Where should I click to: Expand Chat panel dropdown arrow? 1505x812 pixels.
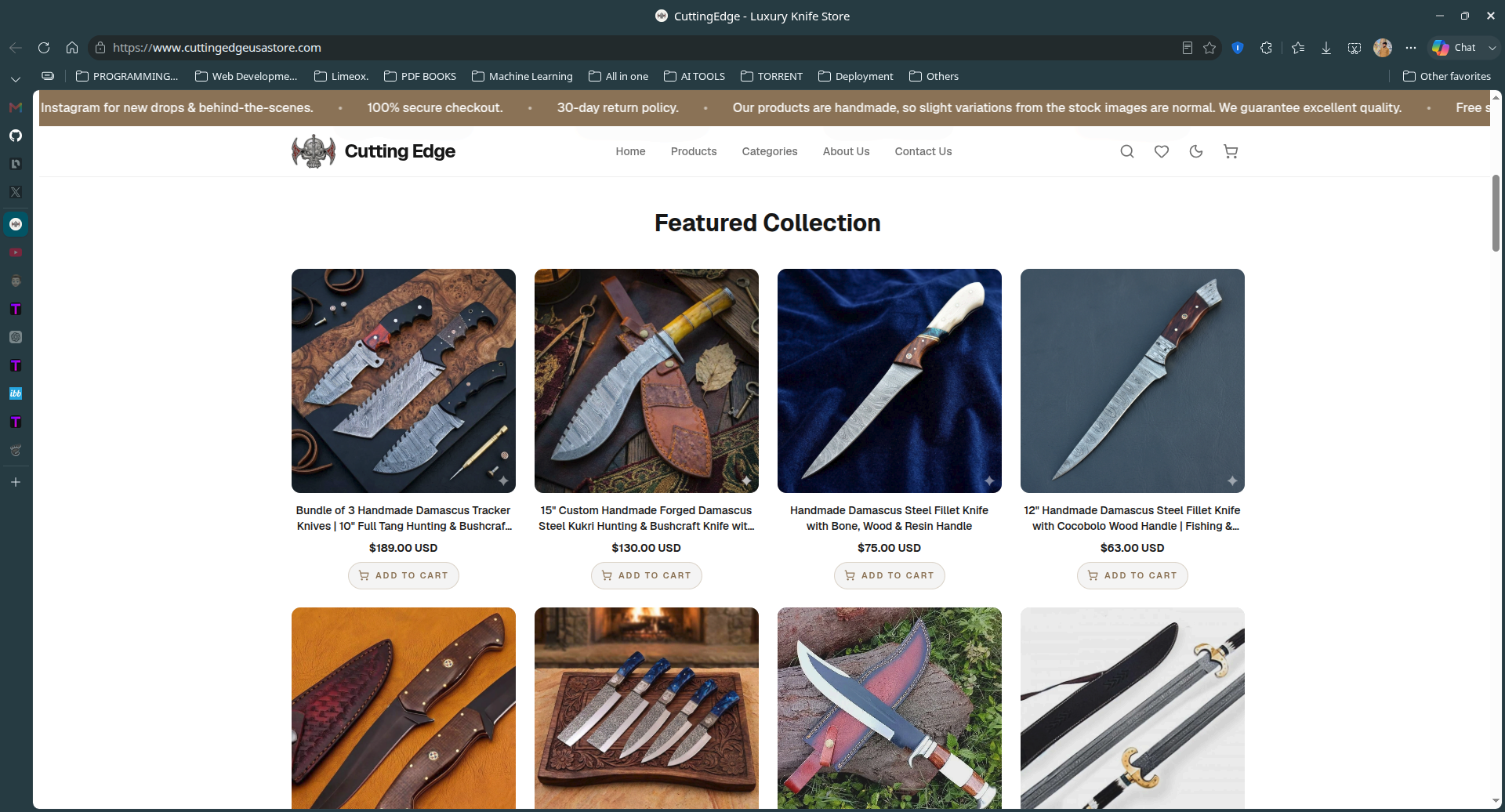1492,48
